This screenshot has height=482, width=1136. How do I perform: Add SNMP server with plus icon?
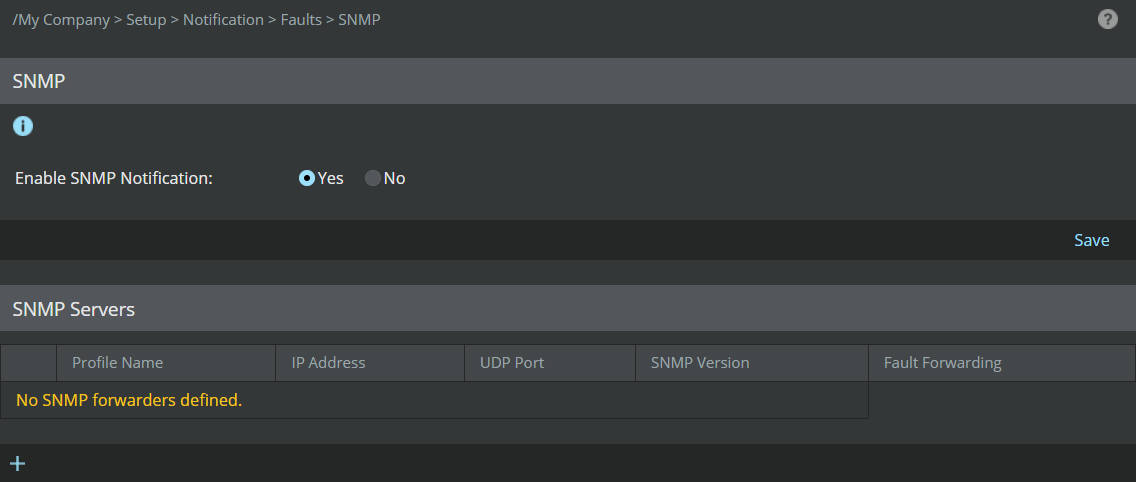(x=17, y=464)
